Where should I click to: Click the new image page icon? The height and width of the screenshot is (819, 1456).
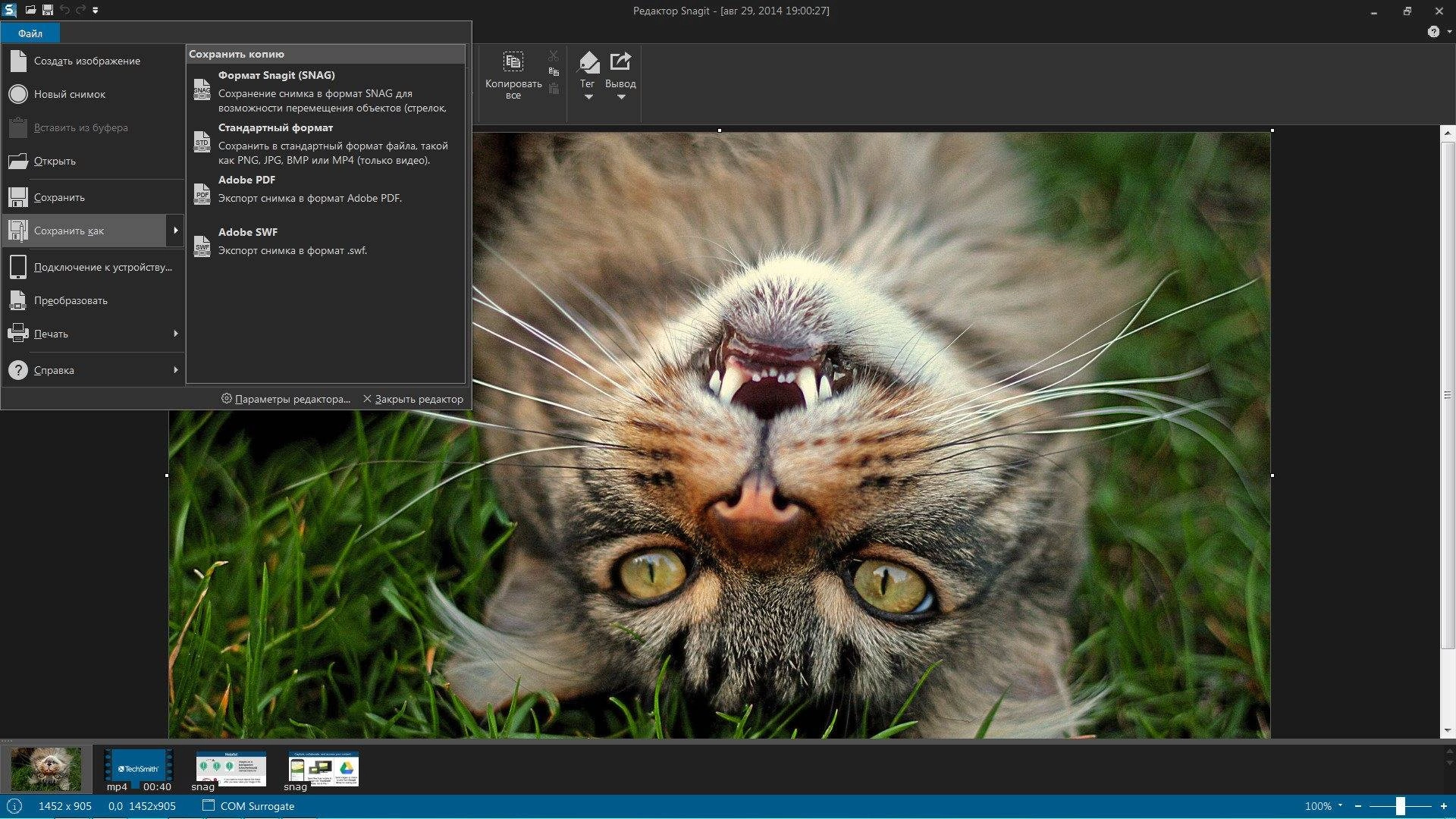click(x=18, y=61)
